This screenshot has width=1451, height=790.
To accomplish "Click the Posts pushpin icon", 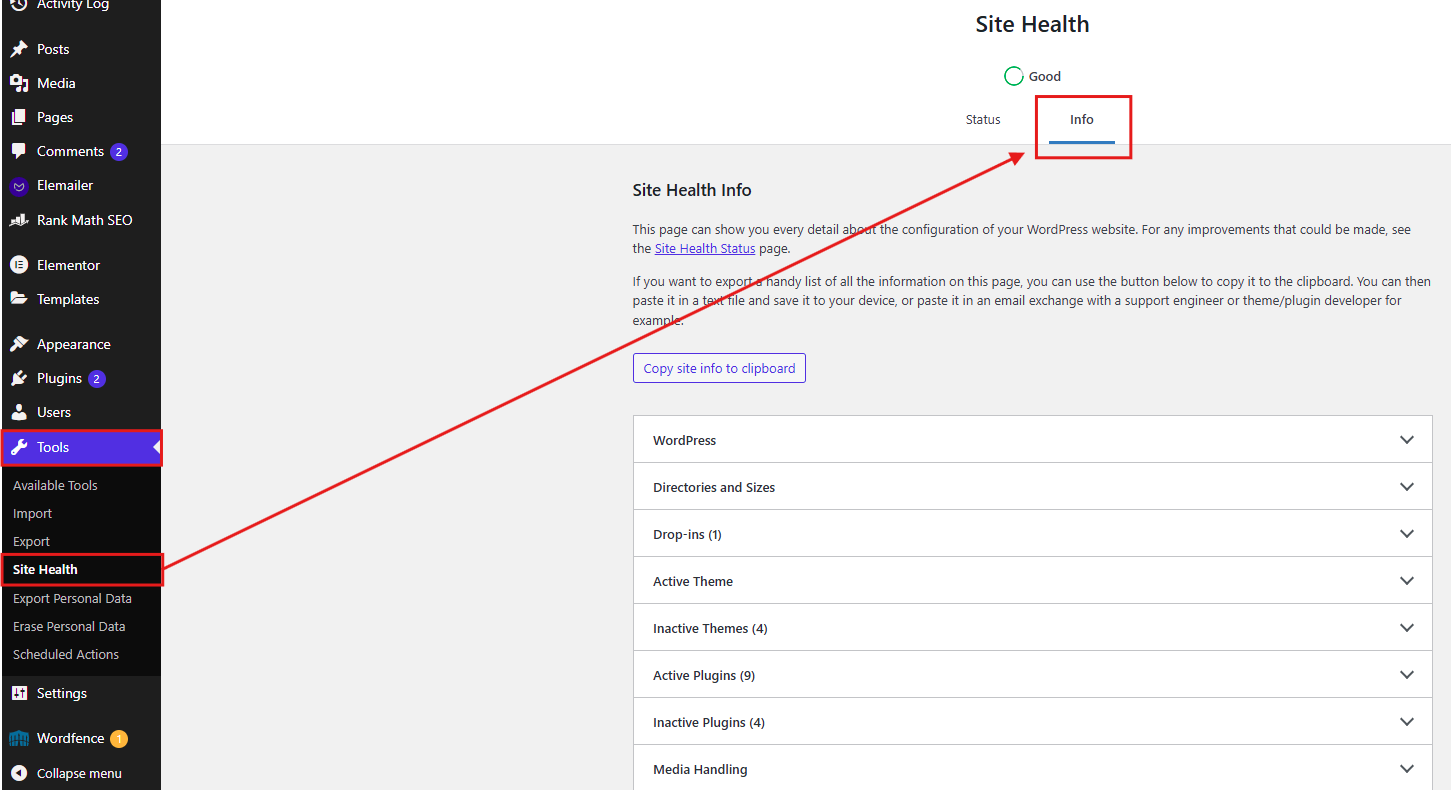I will coord(18,49).
